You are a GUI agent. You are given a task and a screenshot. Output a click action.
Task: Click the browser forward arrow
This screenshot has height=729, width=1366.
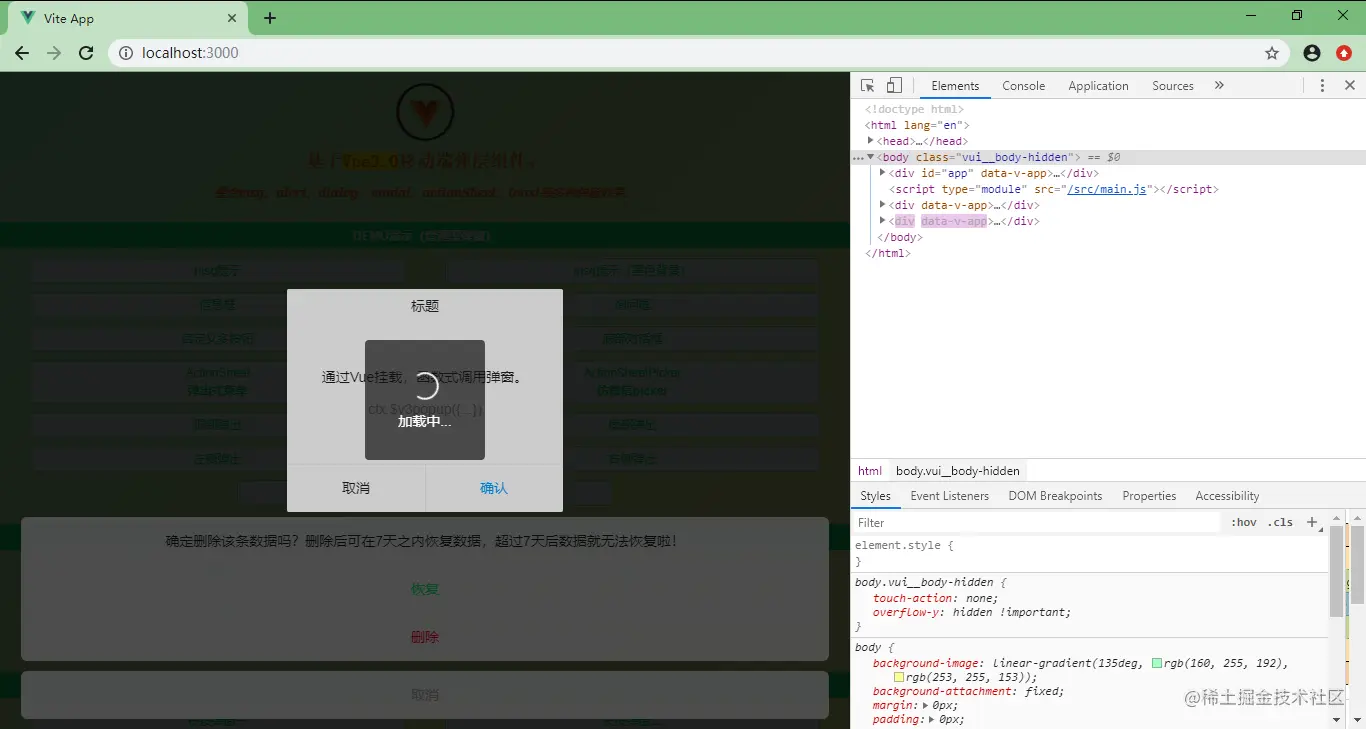point(54,53)
